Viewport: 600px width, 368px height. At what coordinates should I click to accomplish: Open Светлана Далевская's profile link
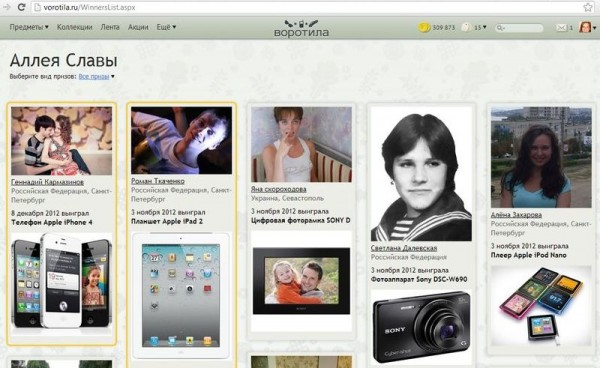(x=404, y=248)
